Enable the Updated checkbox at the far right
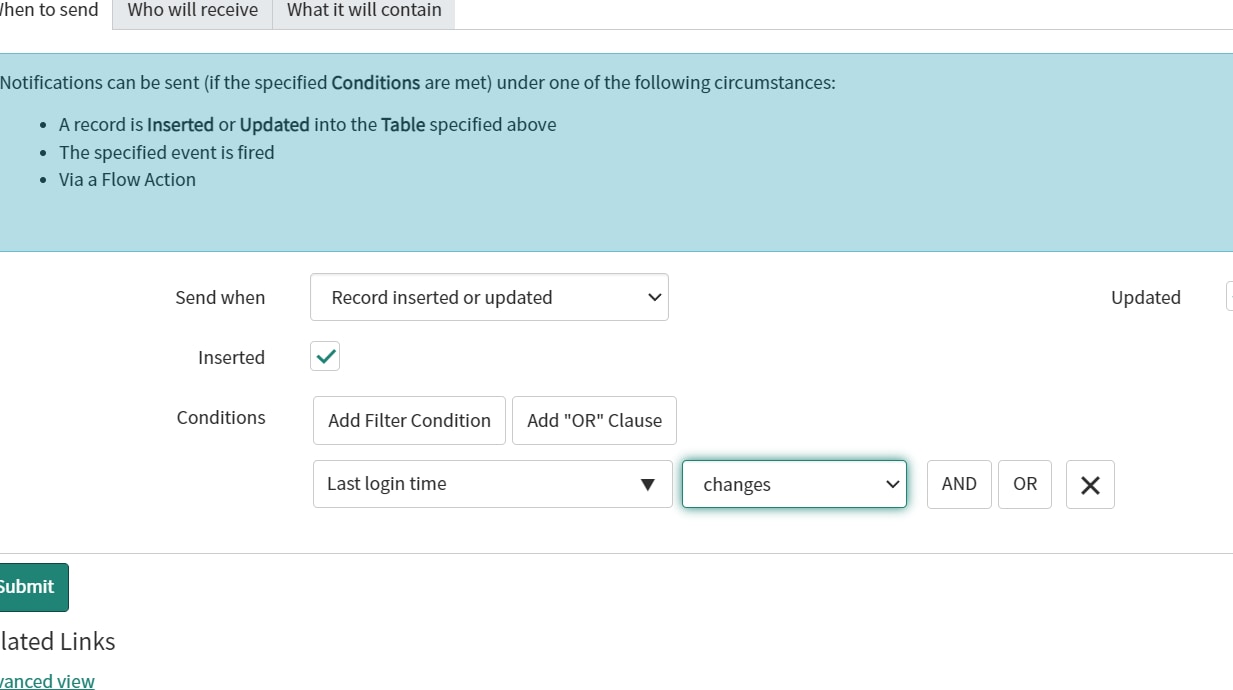The height and width of the screenshot is (690, 1233). [1229, 297]
